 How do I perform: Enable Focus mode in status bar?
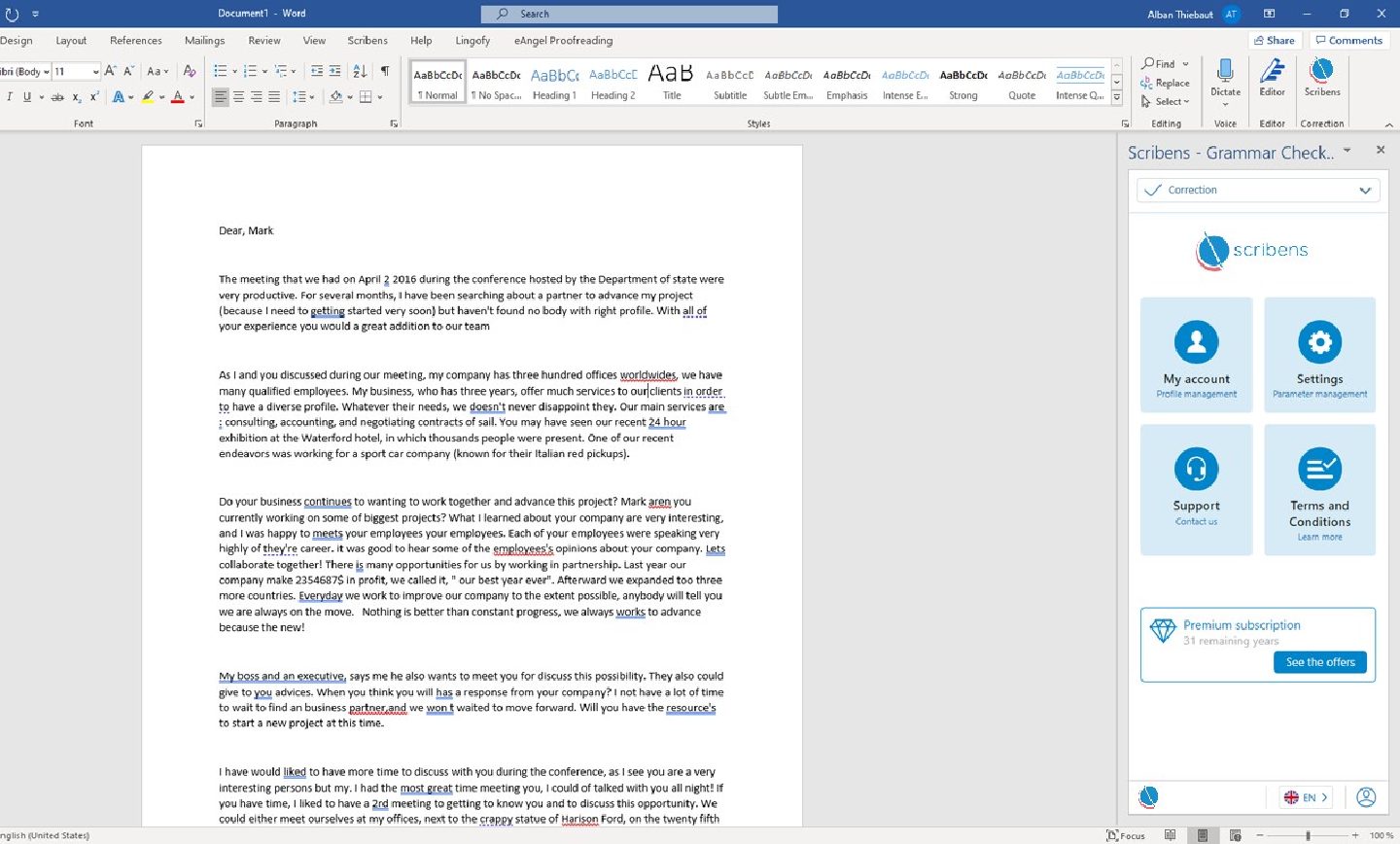coord(1125,835)
